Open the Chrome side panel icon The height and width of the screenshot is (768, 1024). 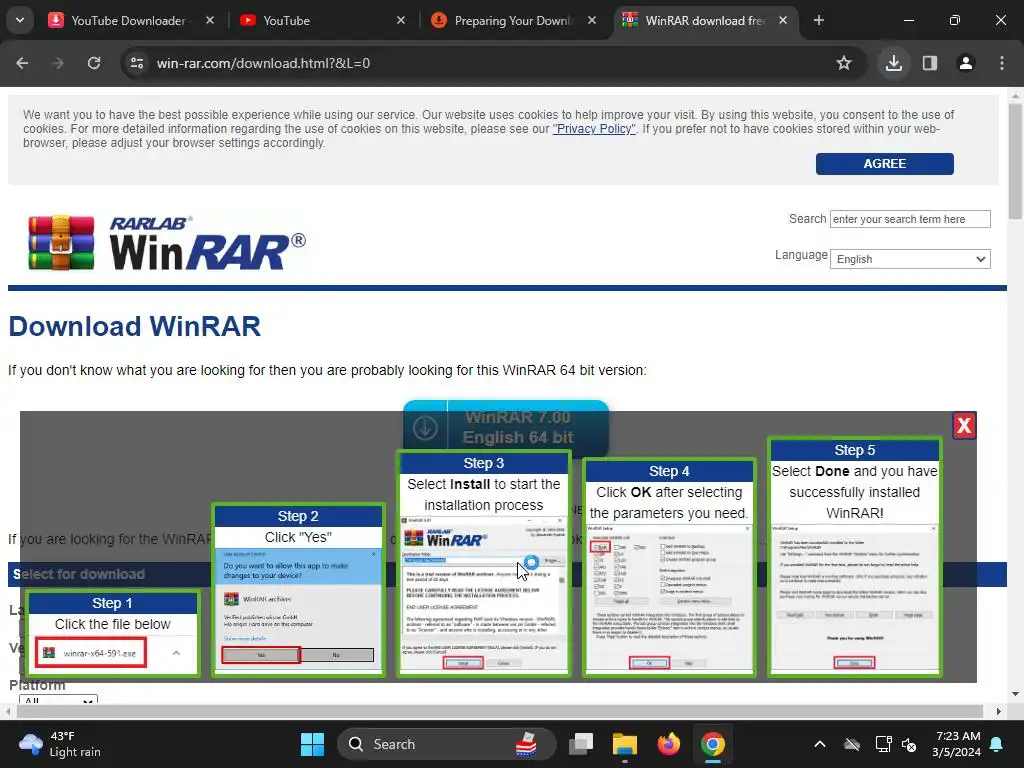coord(930,63)
